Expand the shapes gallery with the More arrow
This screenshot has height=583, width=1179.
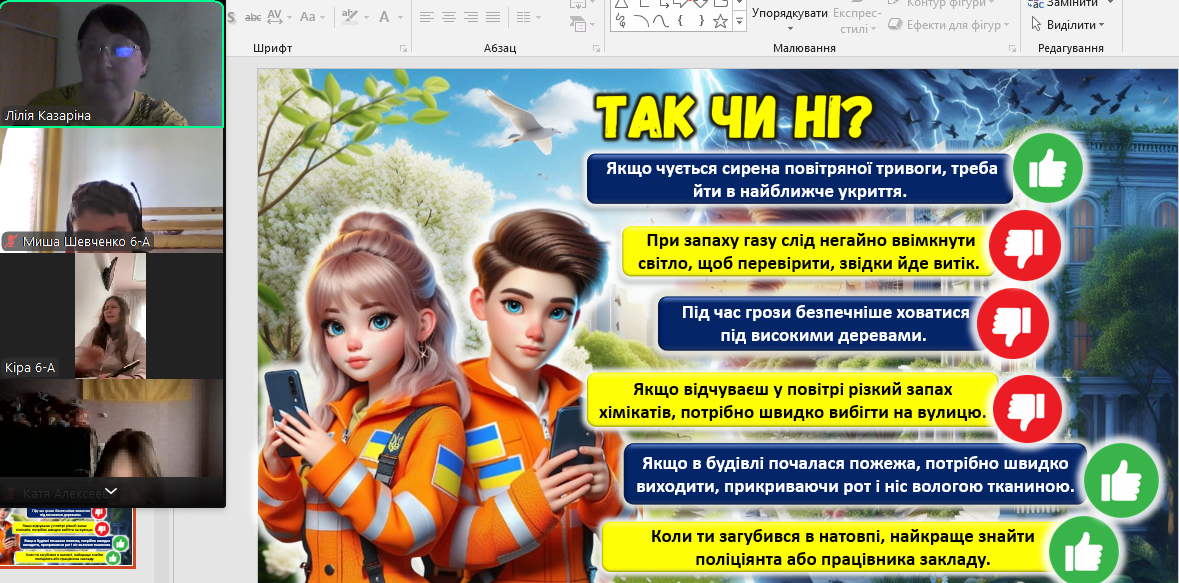click(x=739, y=22)
